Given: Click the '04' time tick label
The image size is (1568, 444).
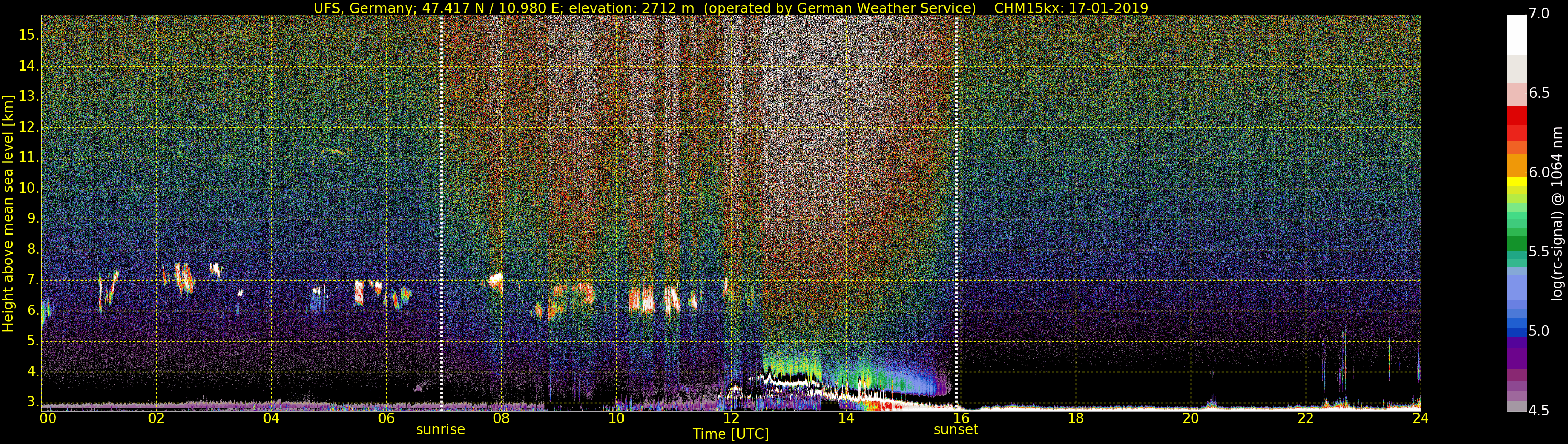Looking at the screenshot, I should coord(271,418).
